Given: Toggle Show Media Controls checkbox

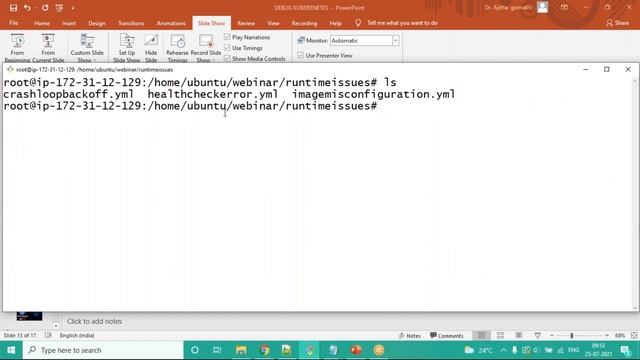Looking at the screenshot, I should pyautogui.click(x=227, y=59).
